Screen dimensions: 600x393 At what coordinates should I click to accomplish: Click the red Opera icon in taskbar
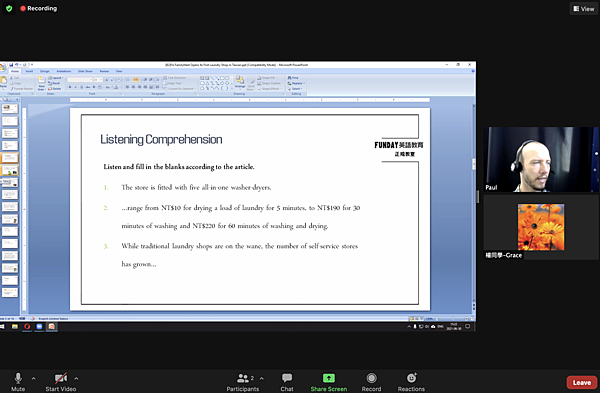(27, 326)
